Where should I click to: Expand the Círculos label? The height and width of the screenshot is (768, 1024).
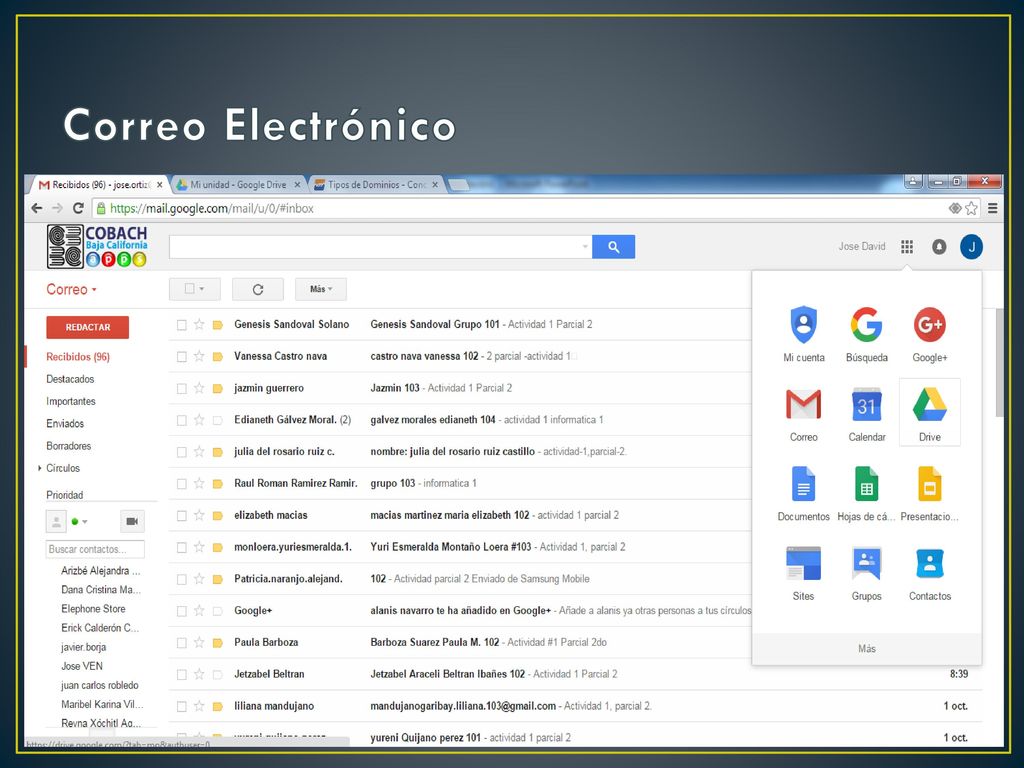click(x=40, y=468)
